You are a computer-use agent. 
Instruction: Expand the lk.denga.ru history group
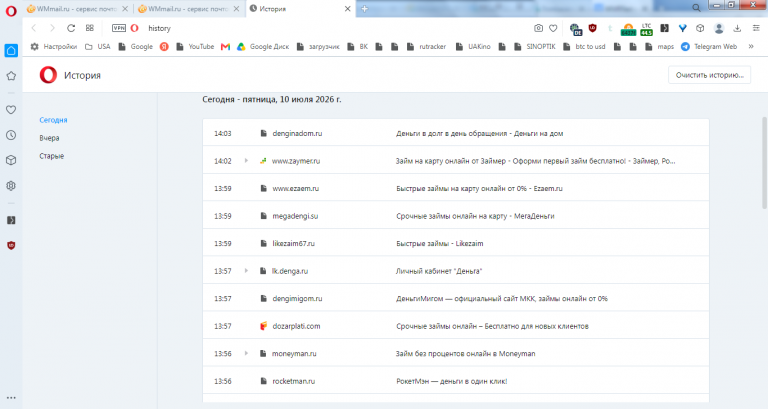[x=246, y=271]
